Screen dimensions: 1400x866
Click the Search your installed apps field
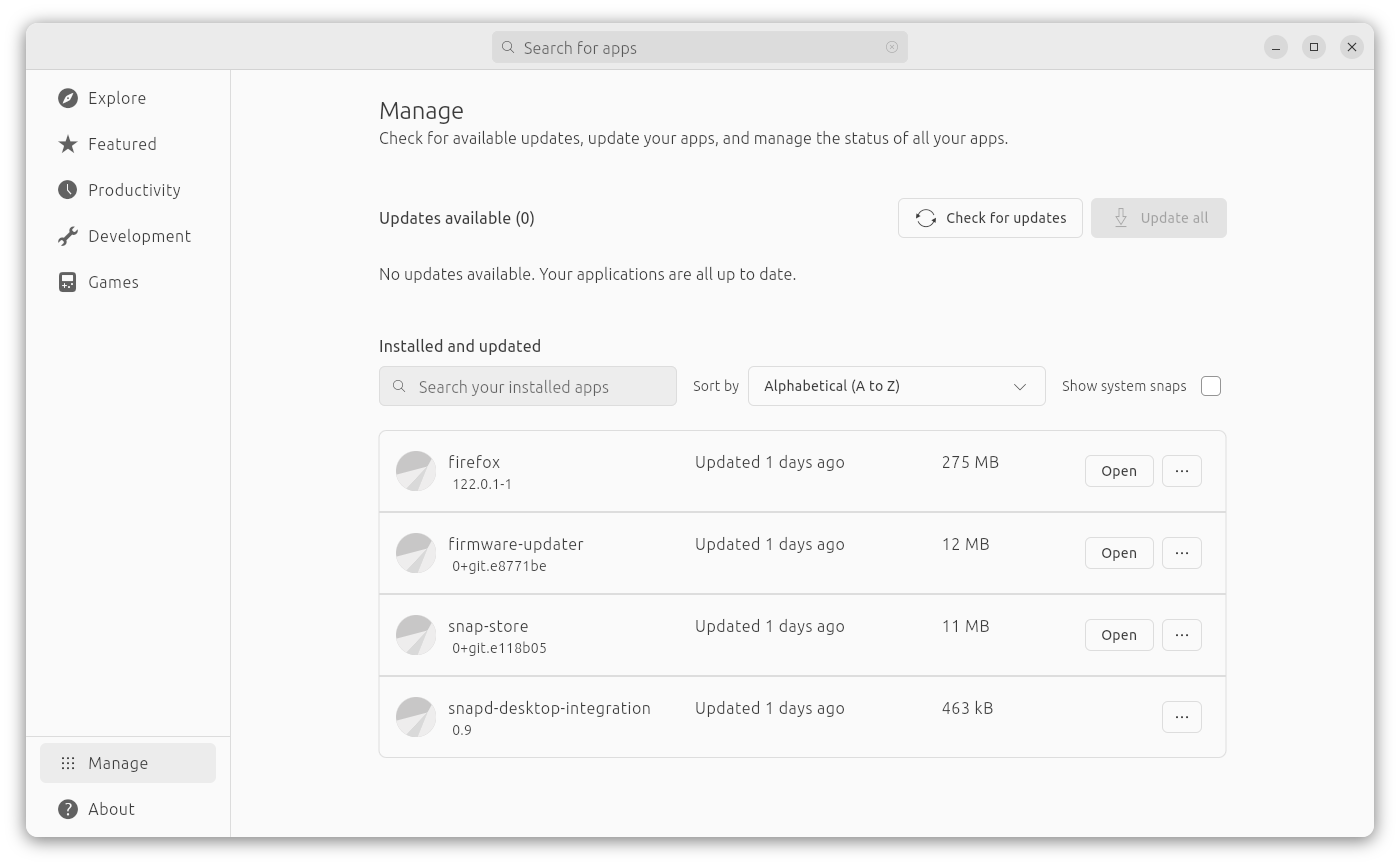pyautogui.click(x=527, y=385)
